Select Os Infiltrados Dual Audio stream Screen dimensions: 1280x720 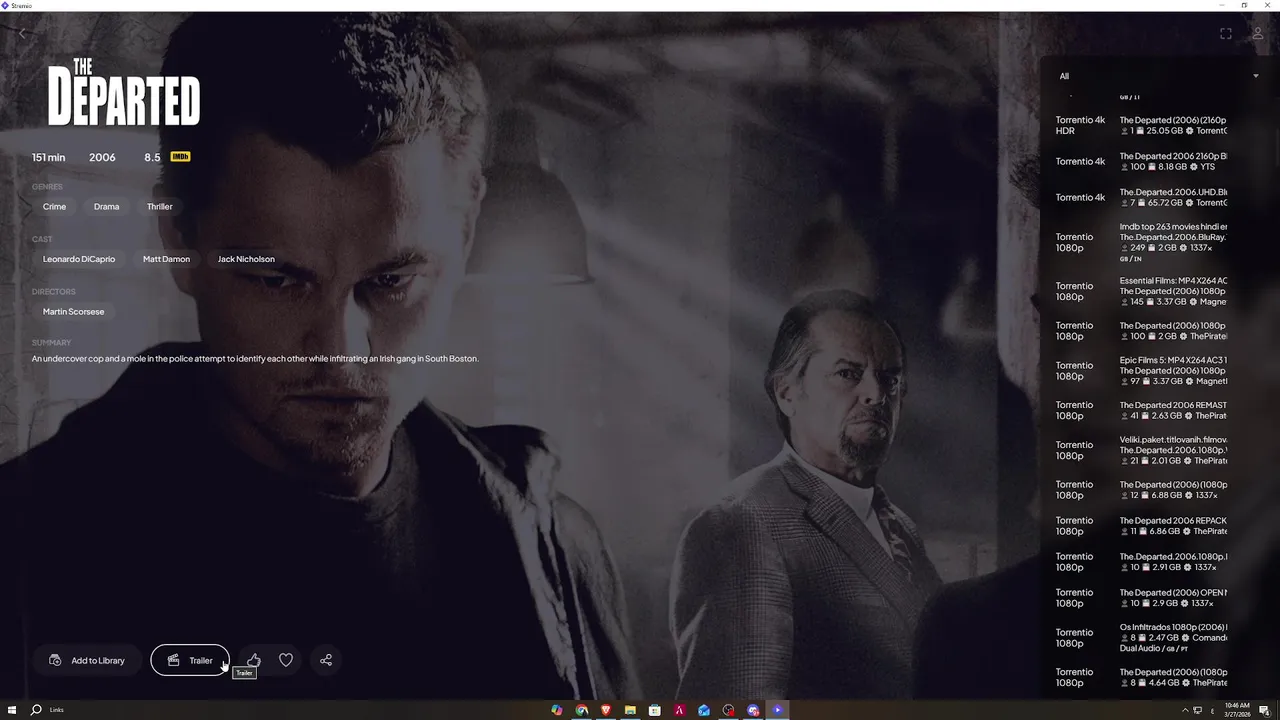(x=1142, y=637)
